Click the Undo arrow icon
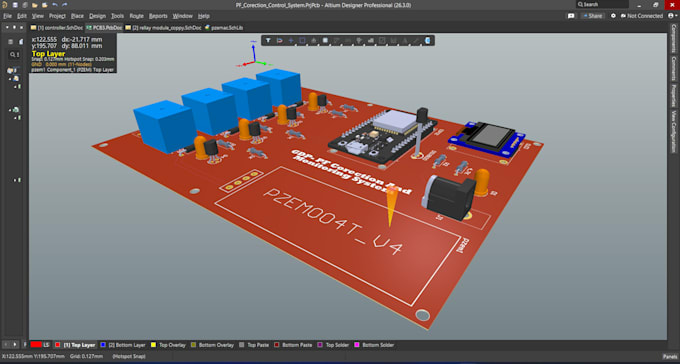This screenshot has width=680, height=364. [x=55, y=5]
